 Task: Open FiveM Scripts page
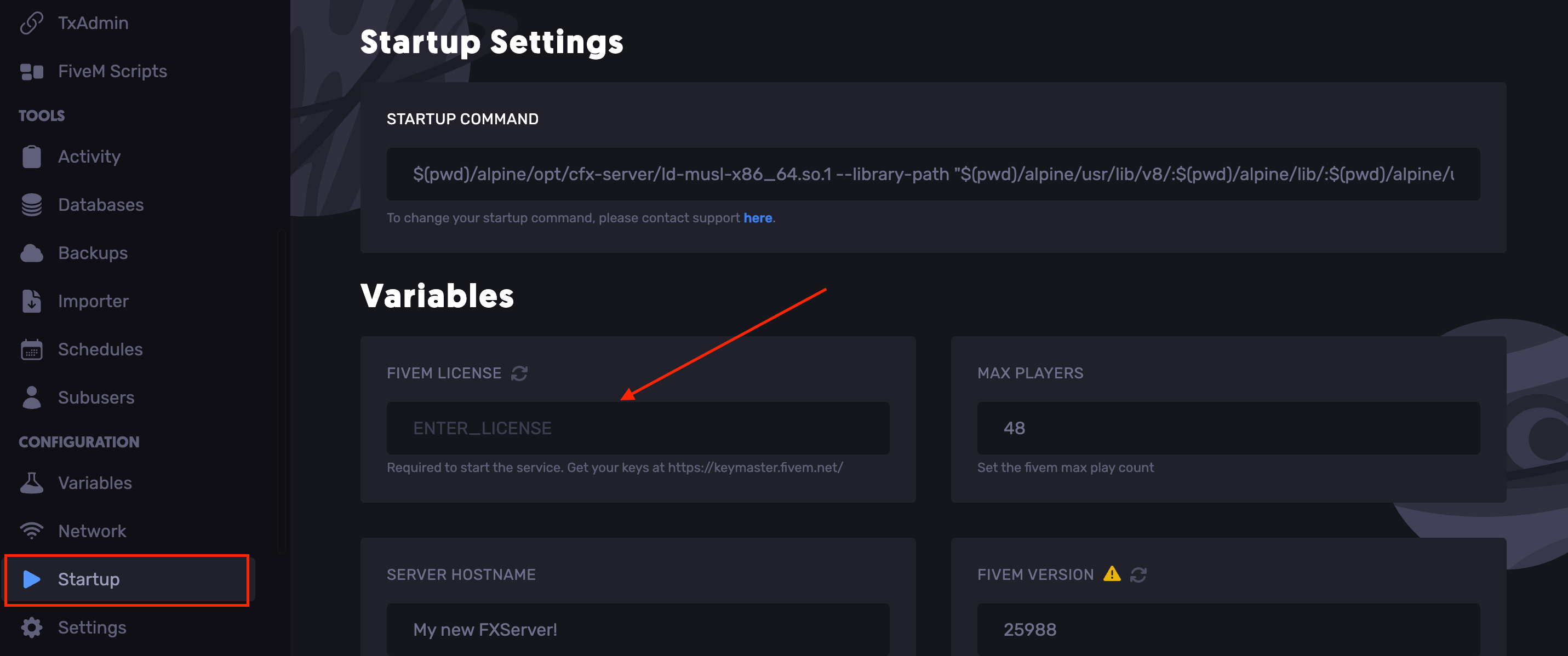(x=112, y=71)
